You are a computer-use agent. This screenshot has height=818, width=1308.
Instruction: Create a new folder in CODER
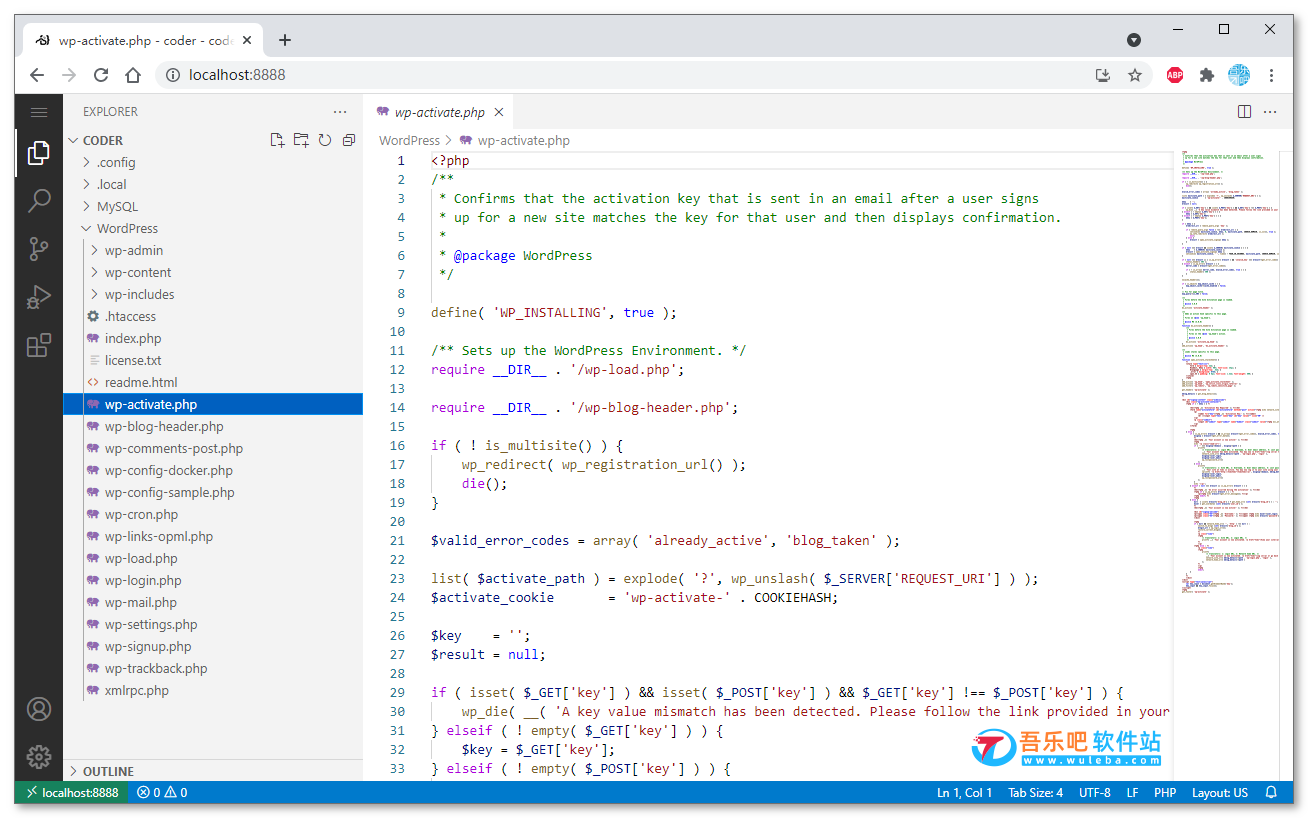point(301,140)
